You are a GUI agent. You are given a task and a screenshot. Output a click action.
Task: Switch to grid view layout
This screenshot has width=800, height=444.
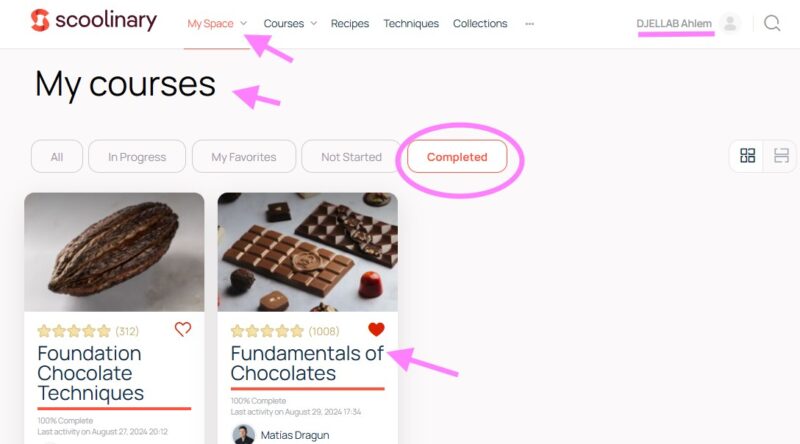pyautogui.click(x=747, y=156)
